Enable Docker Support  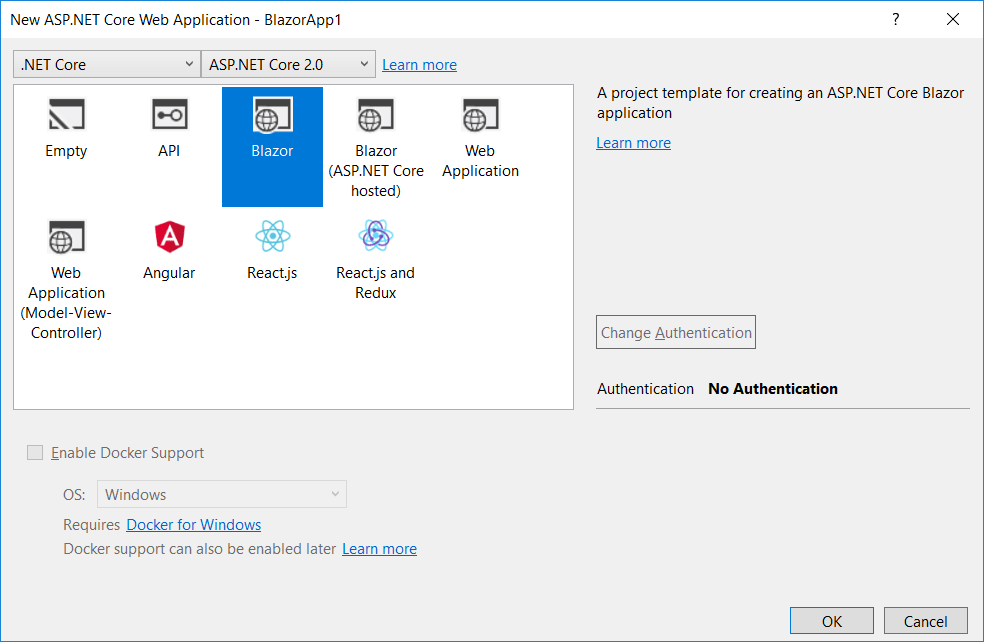coord(35,452)
